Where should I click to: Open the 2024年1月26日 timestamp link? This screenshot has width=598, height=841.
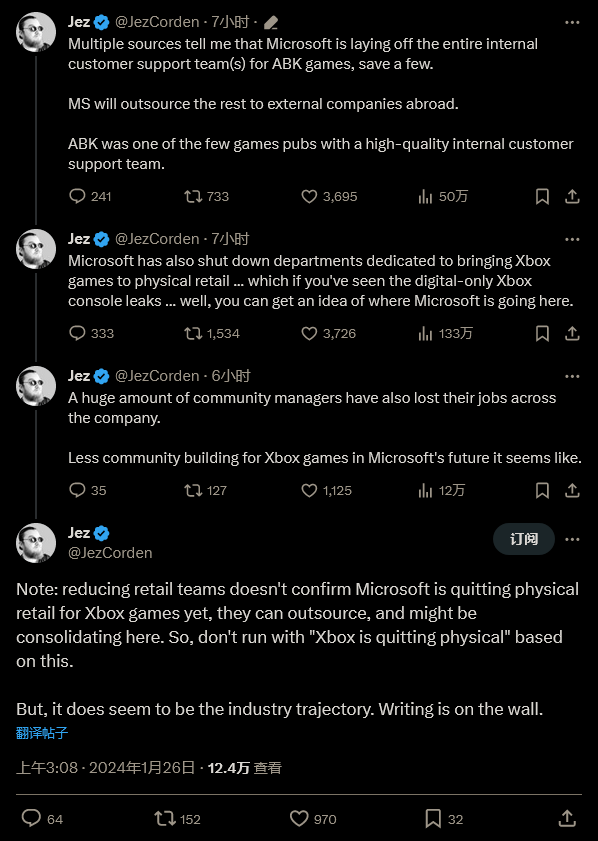tap(142, 768)
